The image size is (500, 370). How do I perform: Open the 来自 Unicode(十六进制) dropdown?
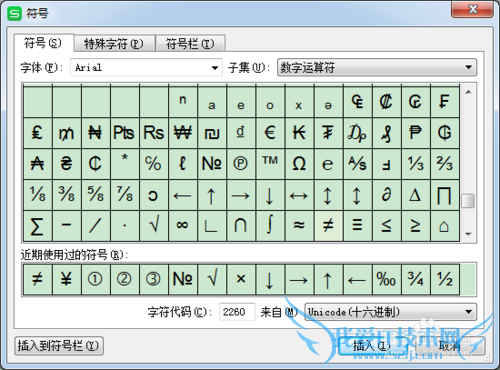(x=390, y=312)
